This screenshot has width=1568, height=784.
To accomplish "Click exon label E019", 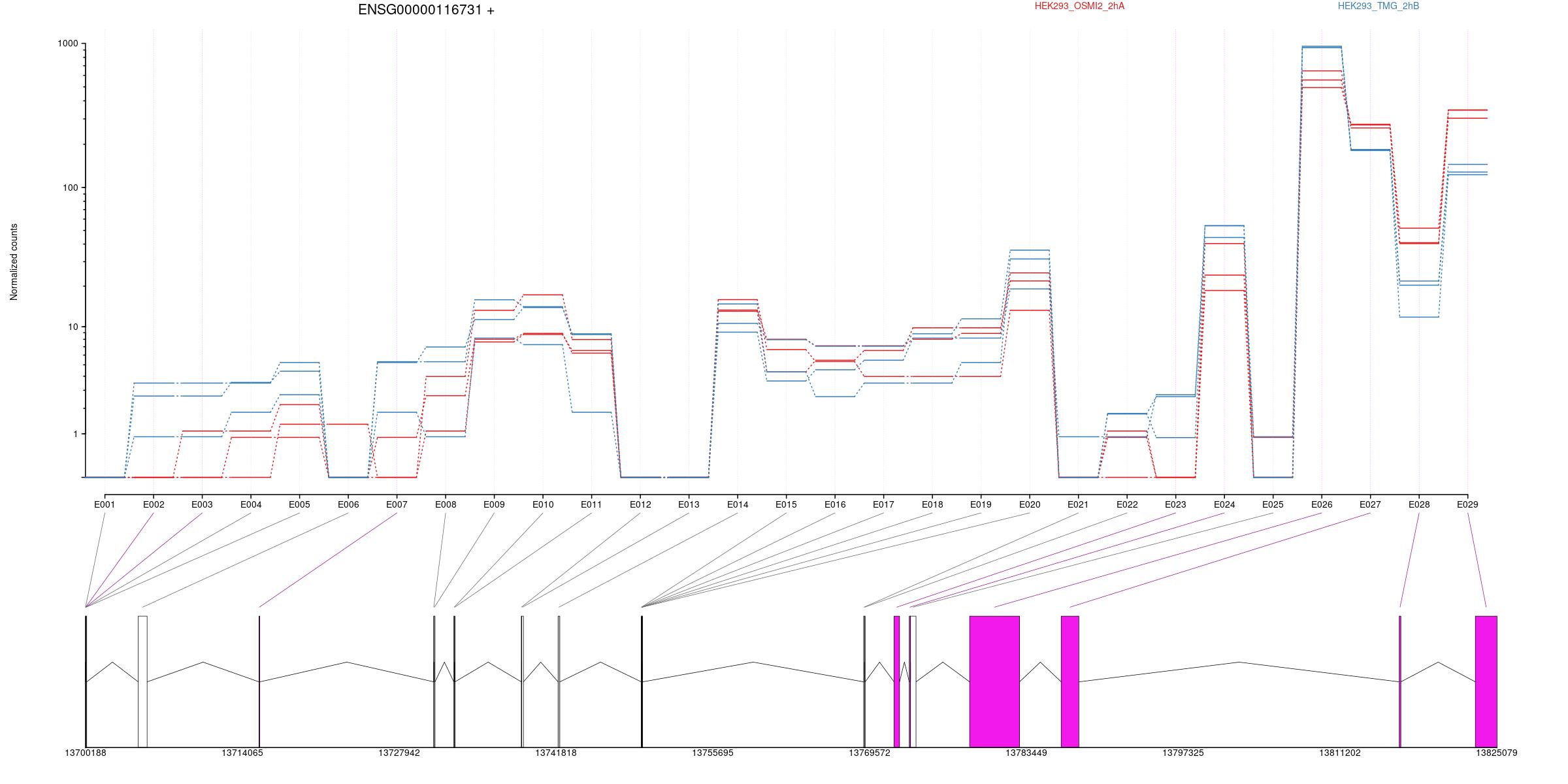I will 981,504.
